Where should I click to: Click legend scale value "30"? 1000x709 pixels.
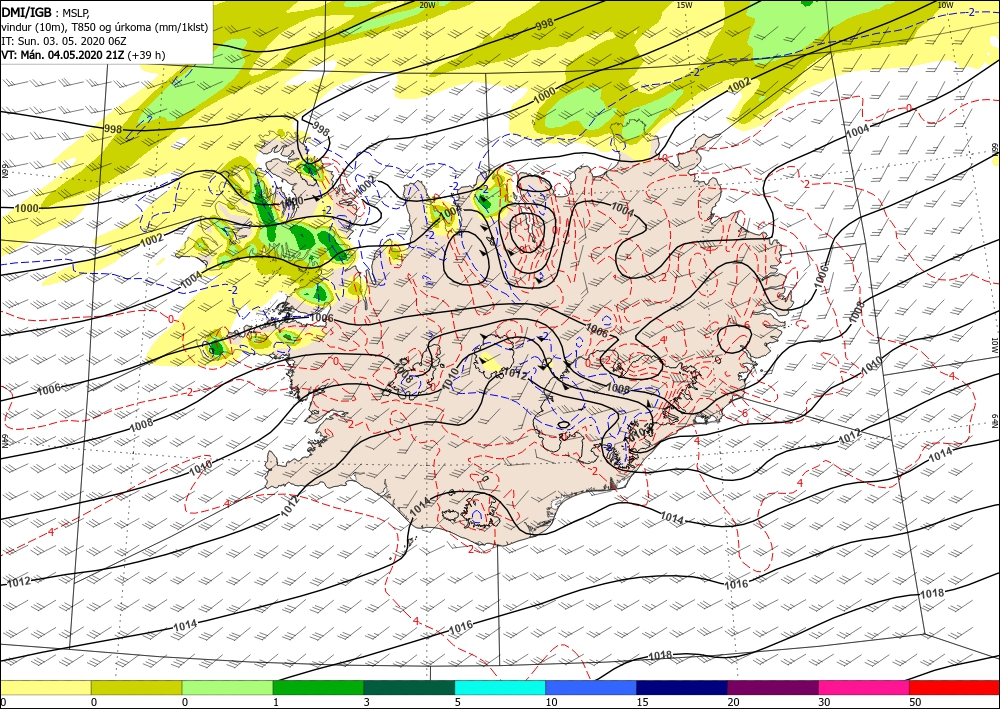click(824, 702)
